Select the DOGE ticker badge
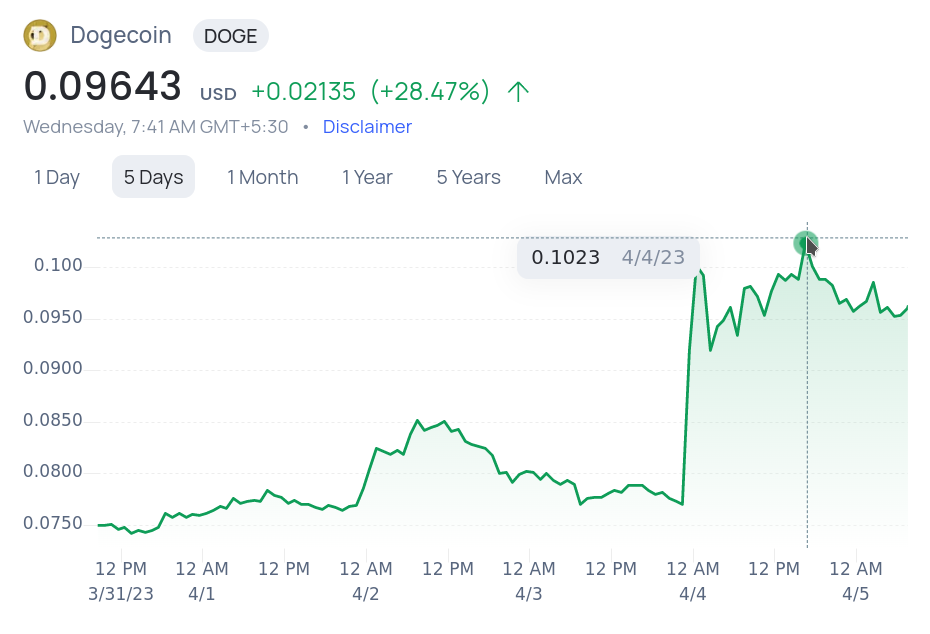Screen dimensions: 930x634 point(231,36)
